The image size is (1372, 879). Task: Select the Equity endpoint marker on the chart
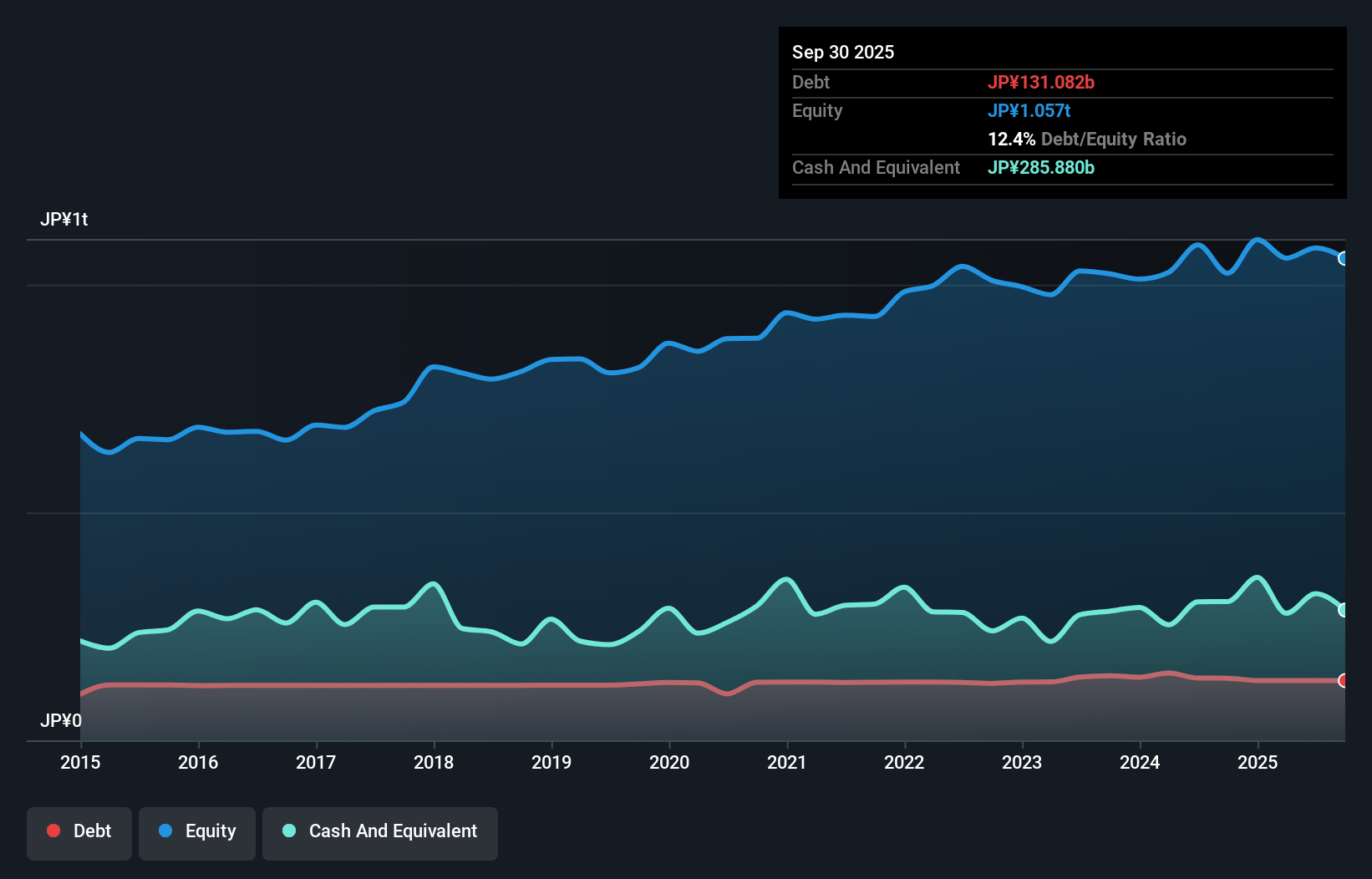1343,258
